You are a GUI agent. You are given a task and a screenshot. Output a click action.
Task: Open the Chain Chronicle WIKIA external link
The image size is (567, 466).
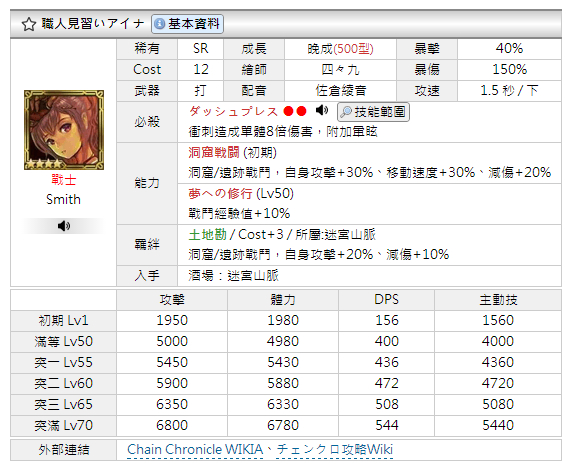195,449
